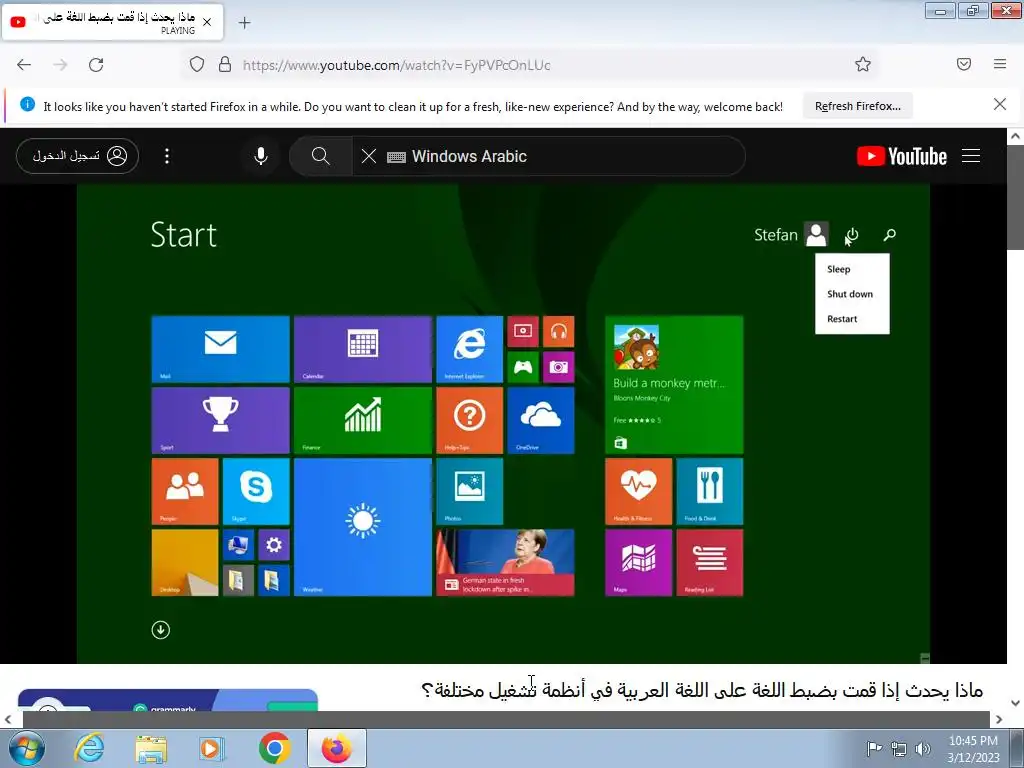1024x768 pixels.
Task: Click the OneDrive cloud tile
Action: click(x=541, y=420)
